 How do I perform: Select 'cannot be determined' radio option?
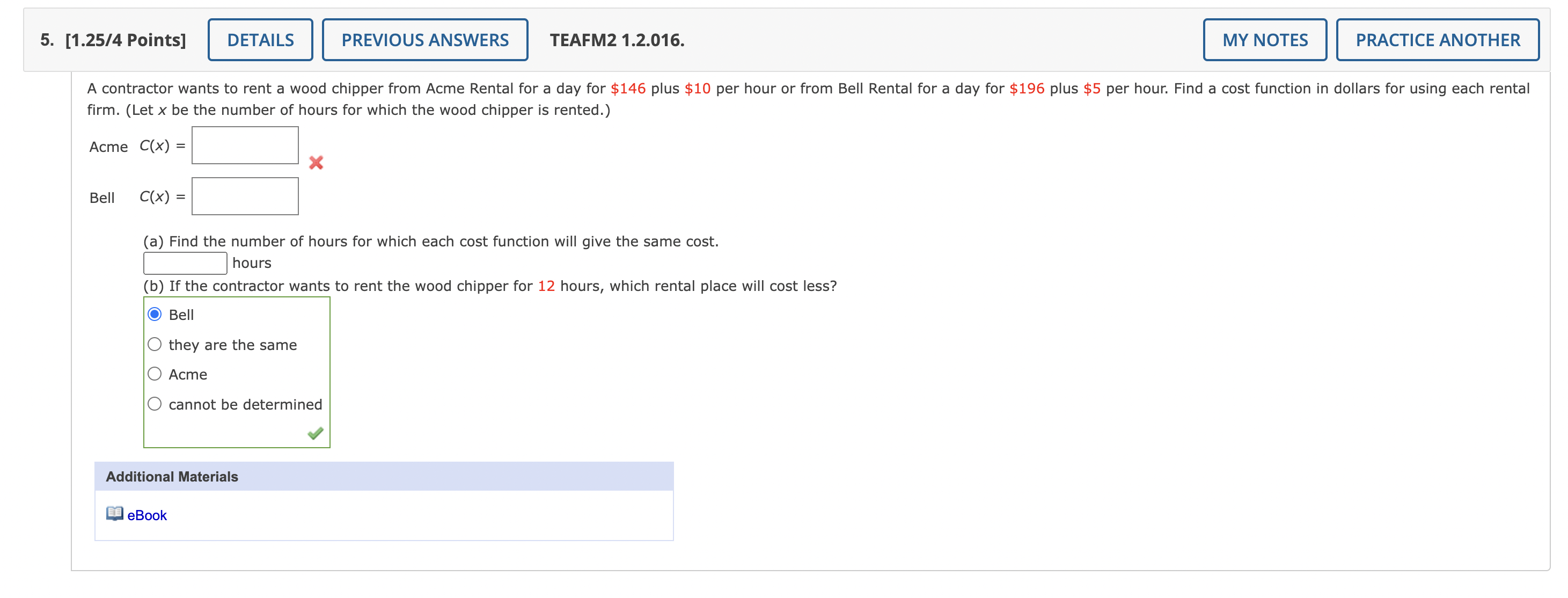155,404
